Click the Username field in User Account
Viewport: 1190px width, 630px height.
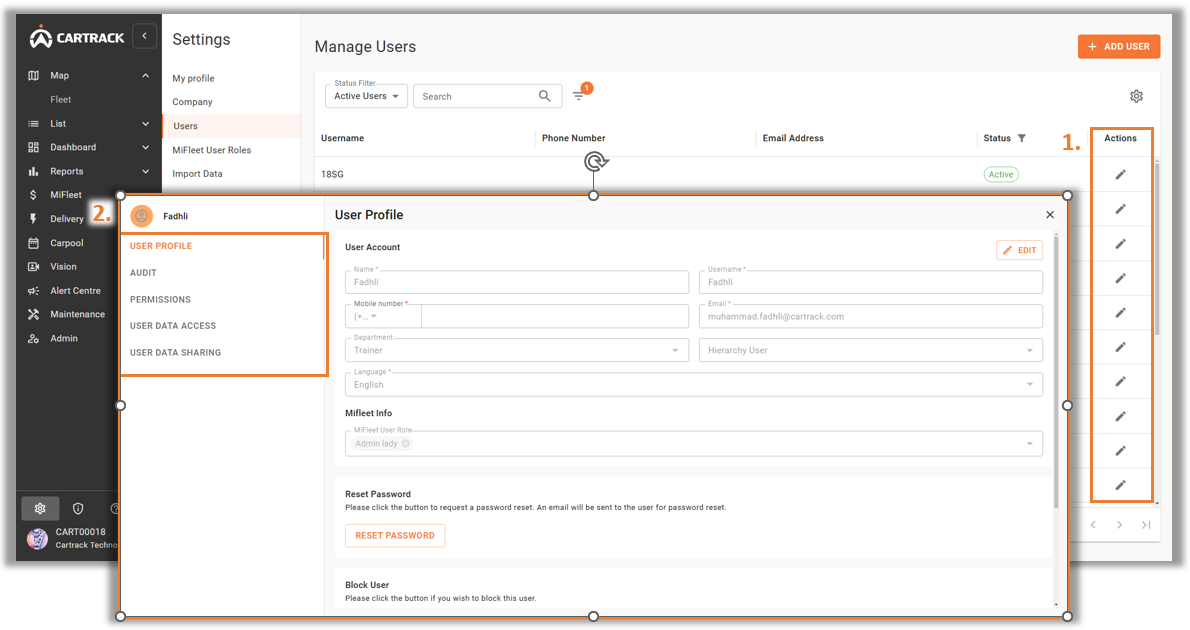coord(870,282)
